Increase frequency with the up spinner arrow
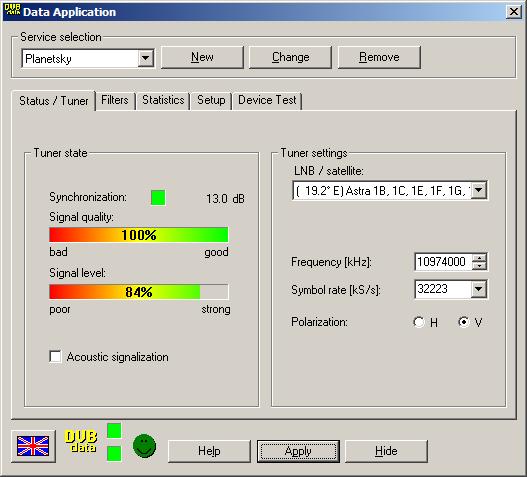The height and width of the screenshot is (477, 527). (x=480, y=257)
